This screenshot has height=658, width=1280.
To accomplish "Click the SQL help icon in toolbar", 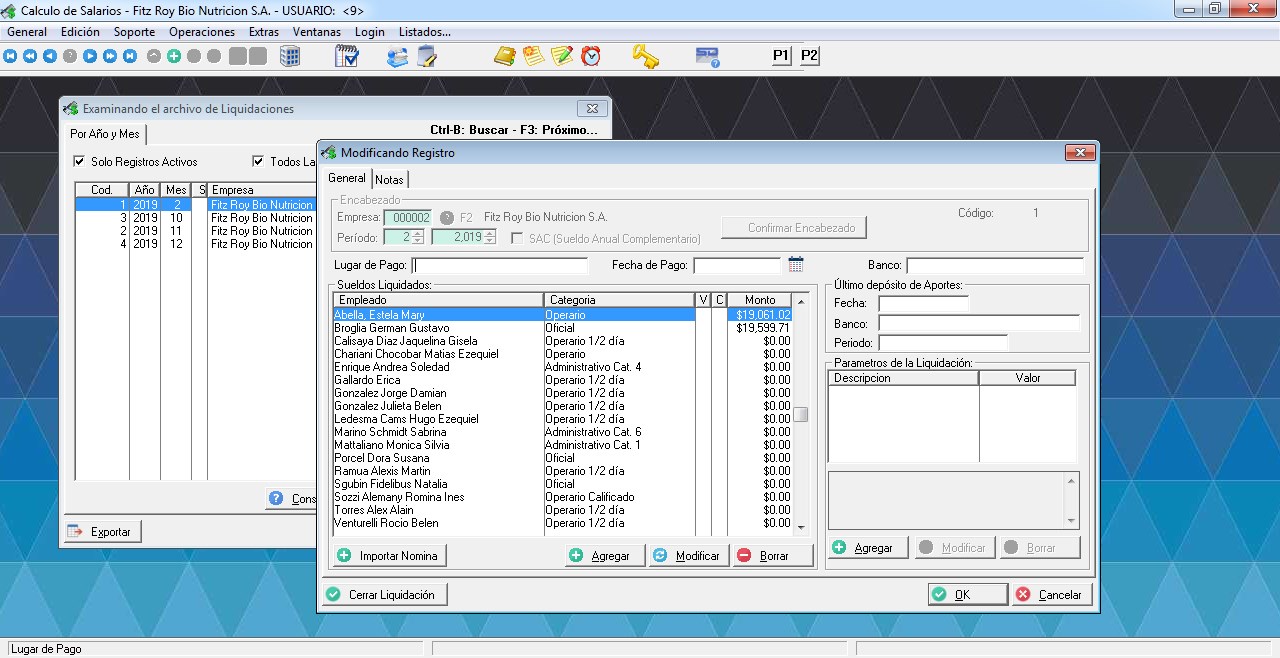I will click(x=708, y=56).
